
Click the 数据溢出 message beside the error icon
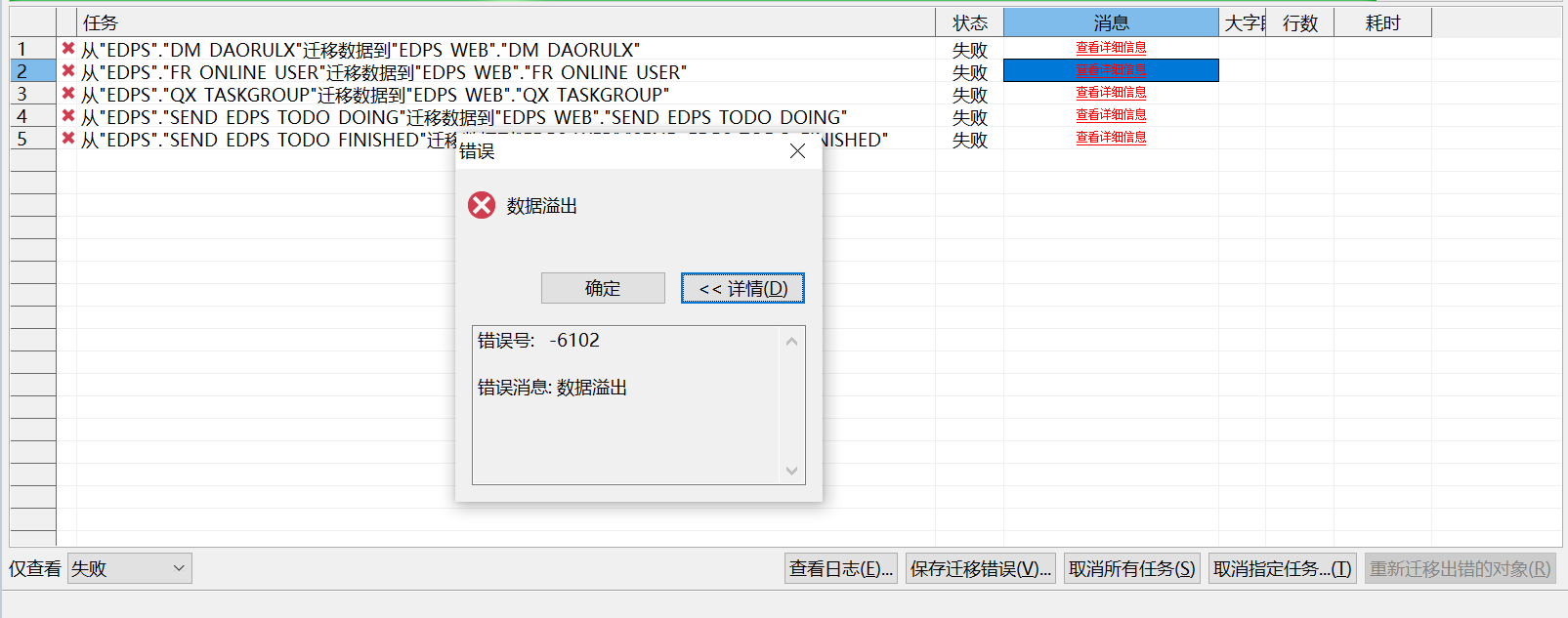tap(542, 205)
